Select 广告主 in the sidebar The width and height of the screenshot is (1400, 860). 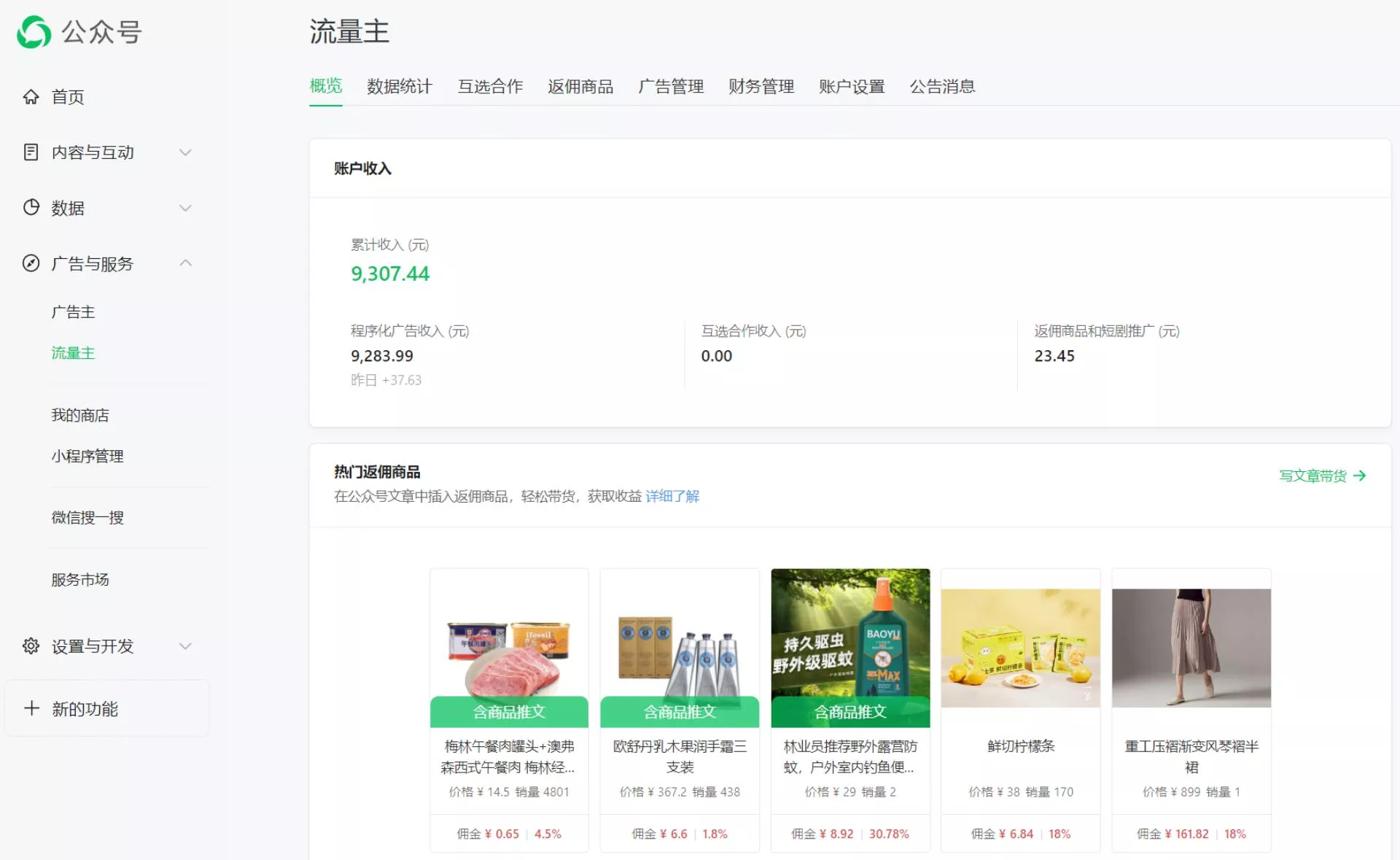tap(73, 311)
